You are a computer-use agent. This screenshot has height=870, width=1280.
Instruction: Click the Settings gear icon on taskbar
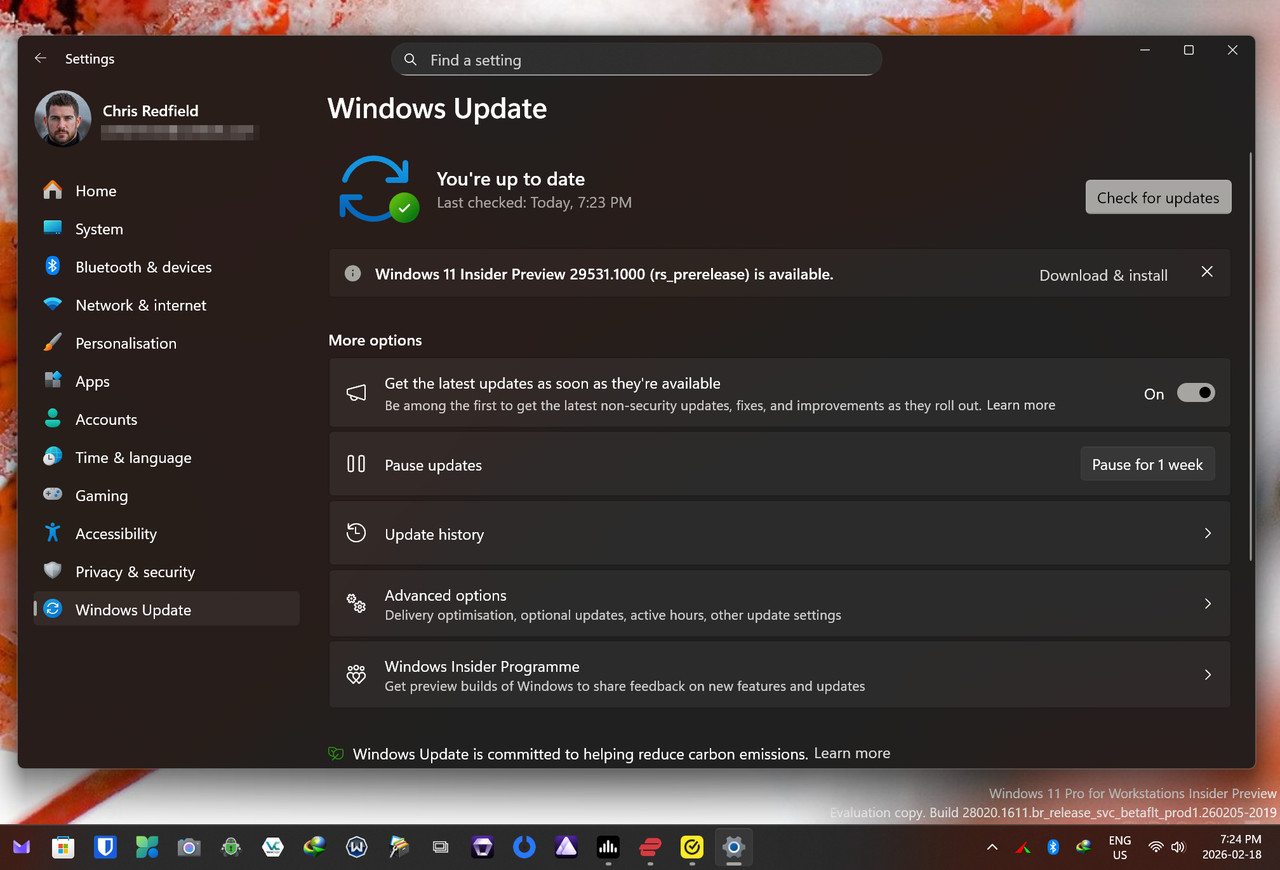tap(734, 847)
